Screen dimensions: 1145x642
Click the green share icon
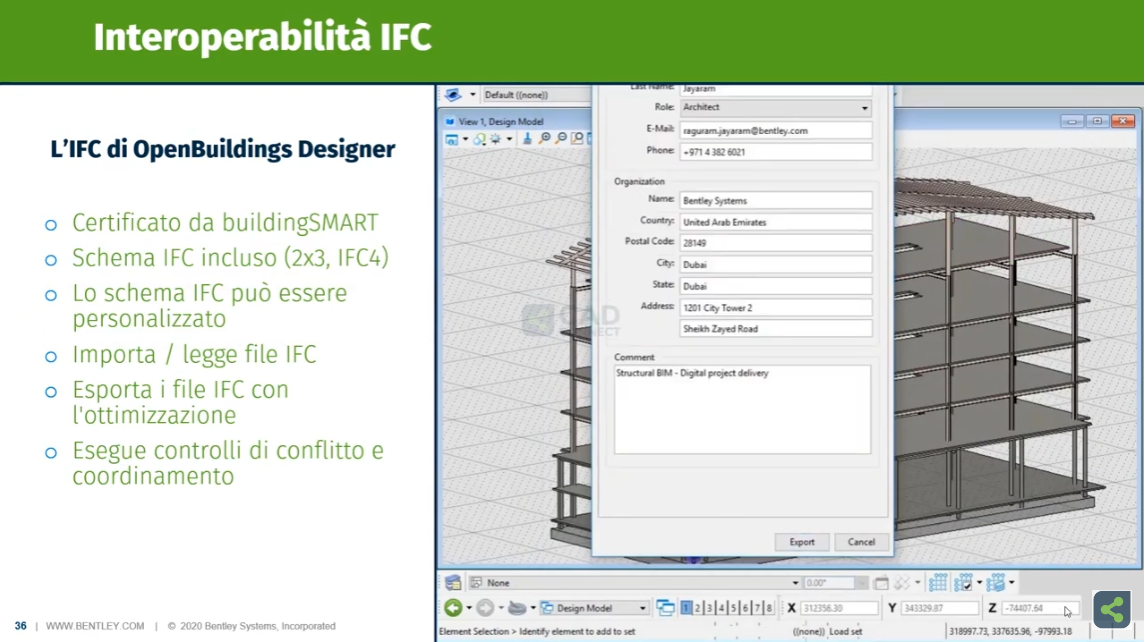[1111, 609]
